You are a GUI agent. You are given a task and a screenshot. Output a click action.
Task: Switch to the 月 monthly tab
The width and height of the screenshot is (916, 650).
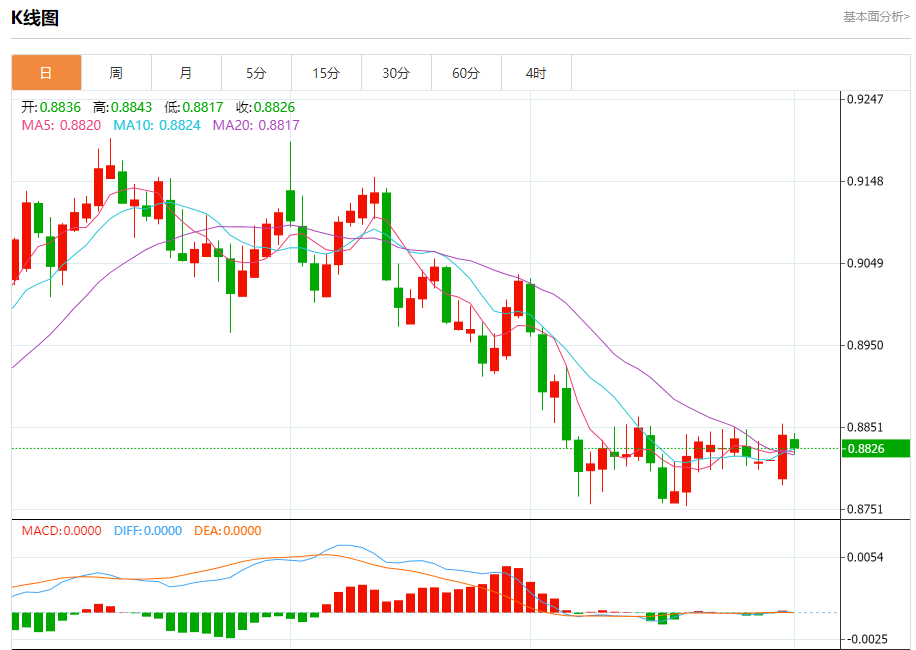pyautogui.click(x=186, y=73)
